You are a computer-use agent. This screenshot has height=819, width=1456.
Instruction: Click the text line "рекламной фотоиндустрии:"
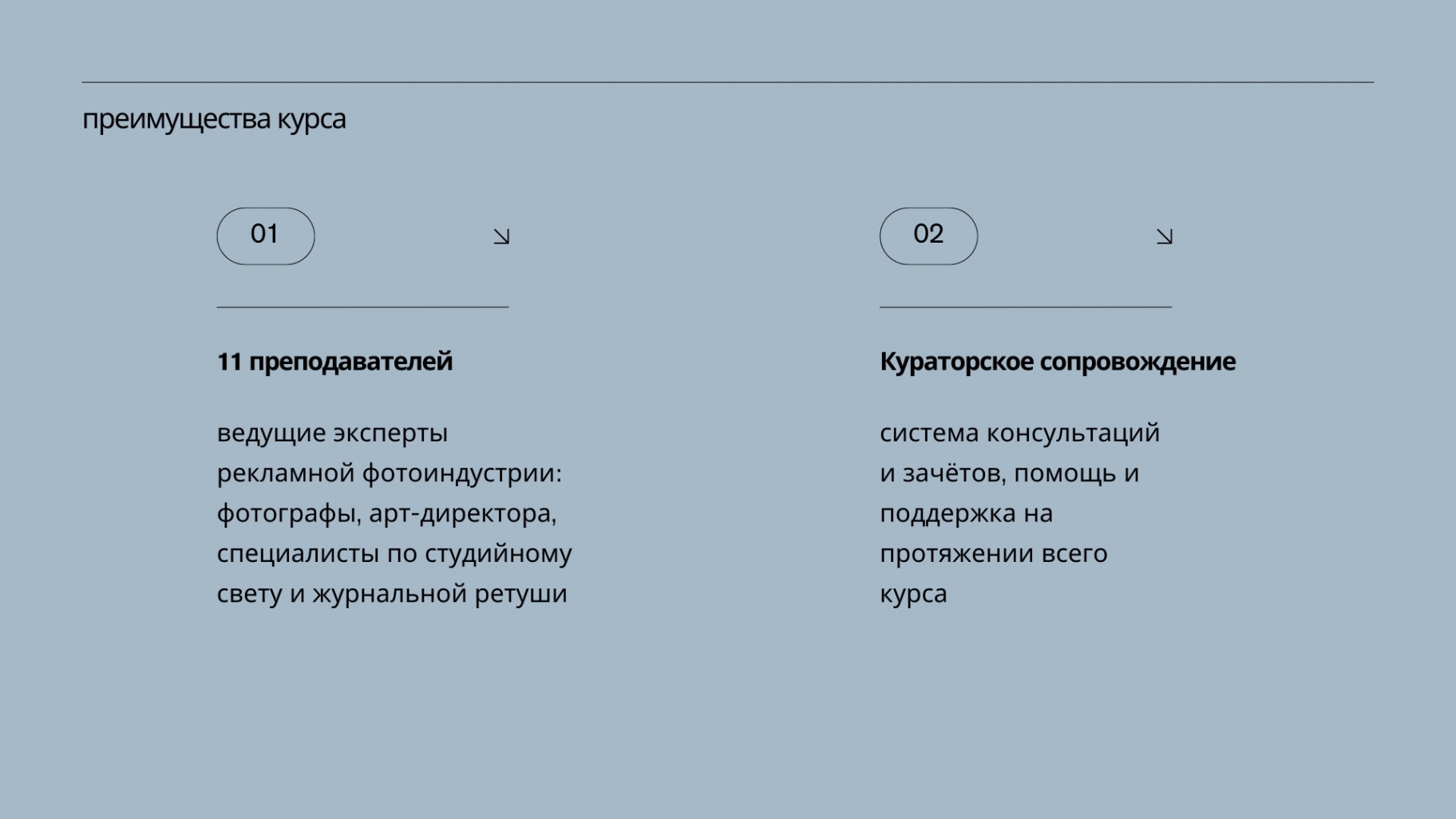tap(390, 473)
